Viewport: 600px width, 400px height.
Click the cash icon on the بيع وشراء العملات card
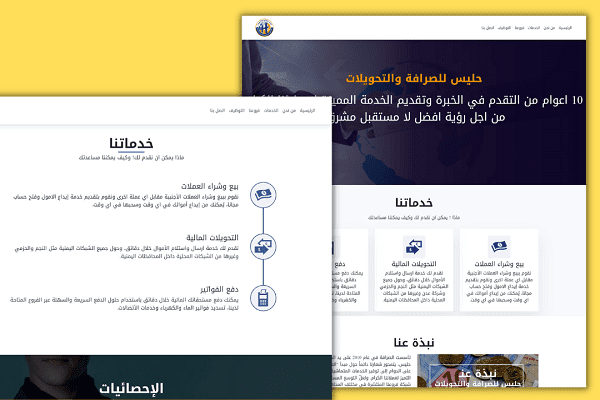click(500, 247)
